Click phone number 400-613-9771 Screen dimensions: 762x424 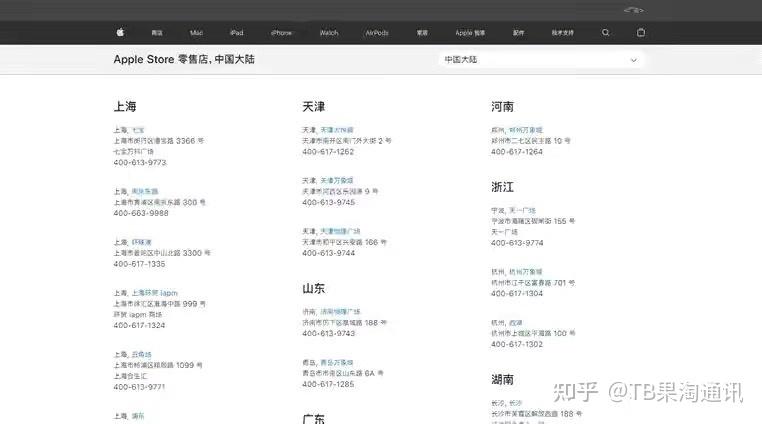139,387
